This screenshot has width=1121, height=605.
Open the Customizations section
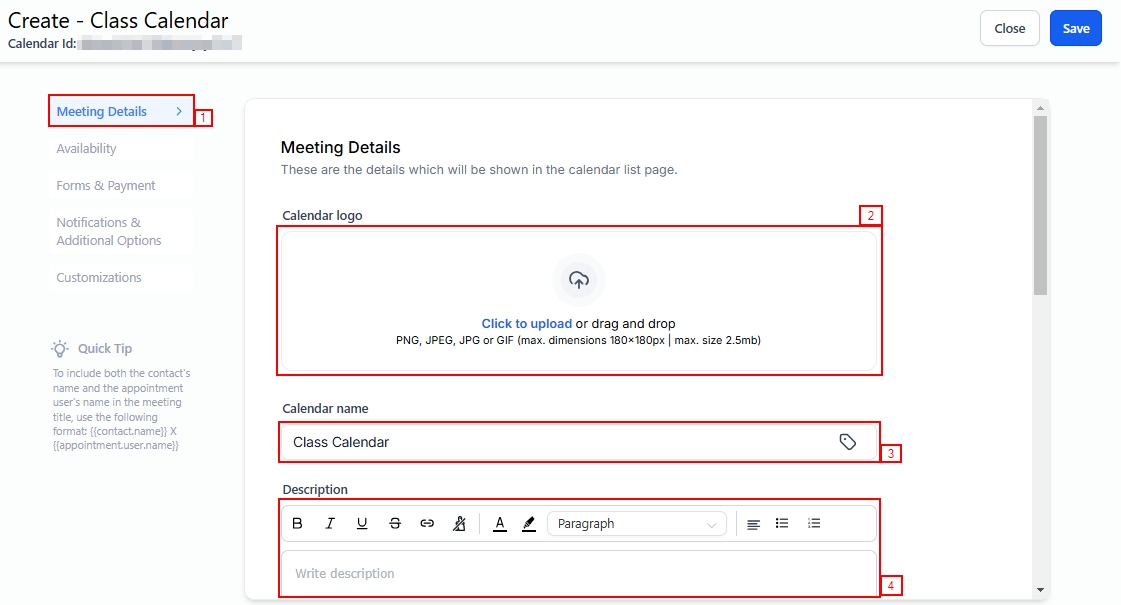click(x=99, y=278)
